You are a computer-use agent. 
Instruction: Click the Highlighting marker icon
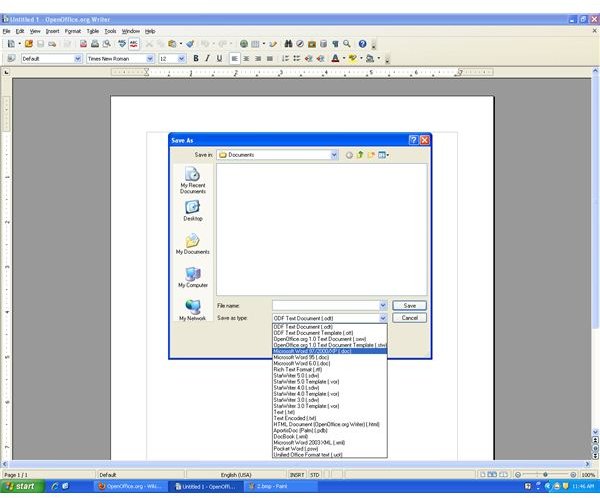pyautogui.click(x=352, y=59)
